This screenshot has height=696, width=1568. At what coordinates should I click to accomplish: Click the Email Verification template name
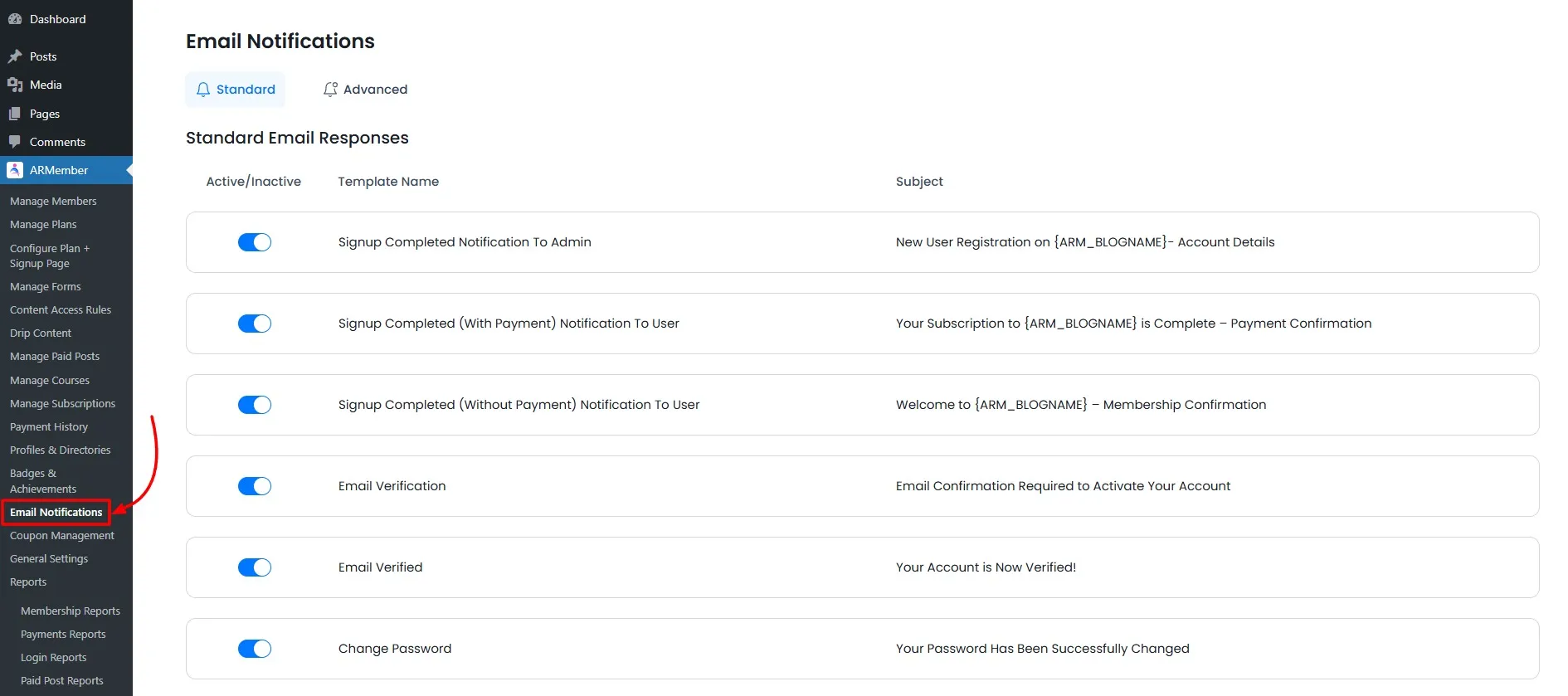click(392, 486)
